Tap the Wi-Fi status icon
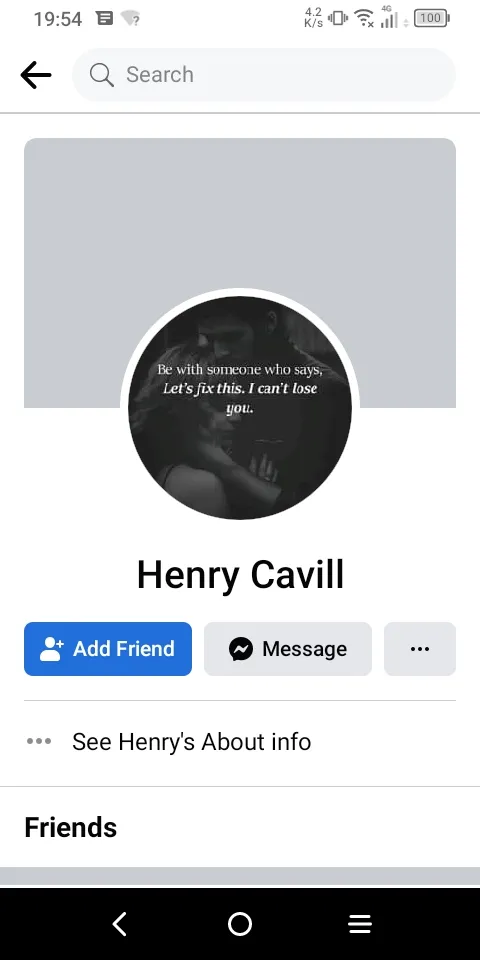 click(x=365, y=19)
